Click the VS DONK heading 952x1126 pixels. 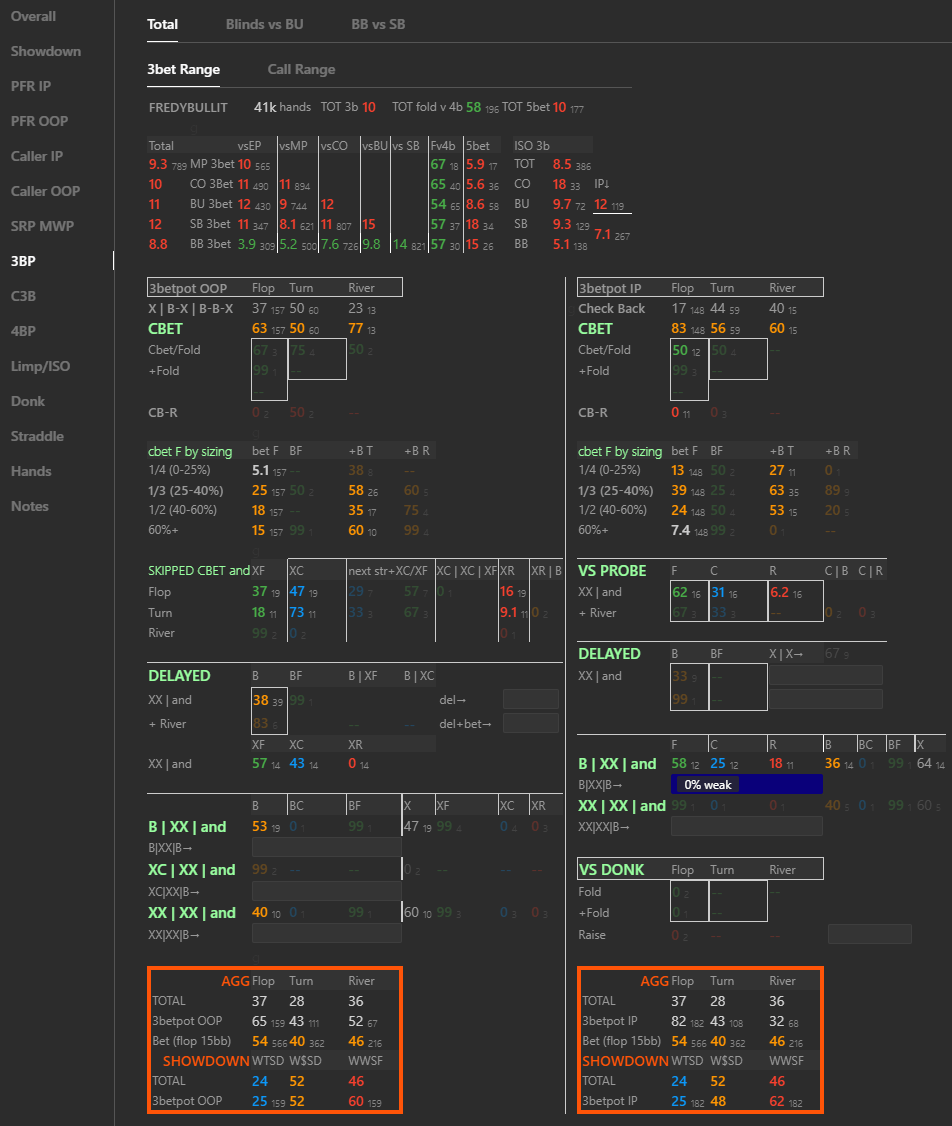(x=612, y=870)
